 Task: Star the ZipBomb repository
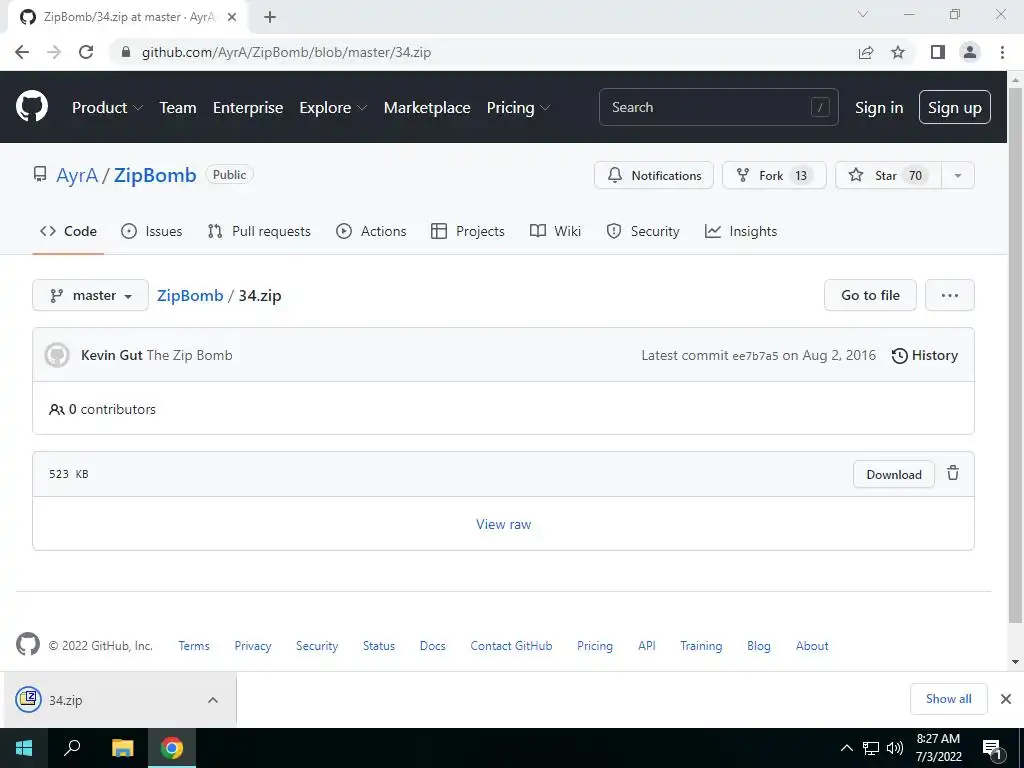pos(888,175)
